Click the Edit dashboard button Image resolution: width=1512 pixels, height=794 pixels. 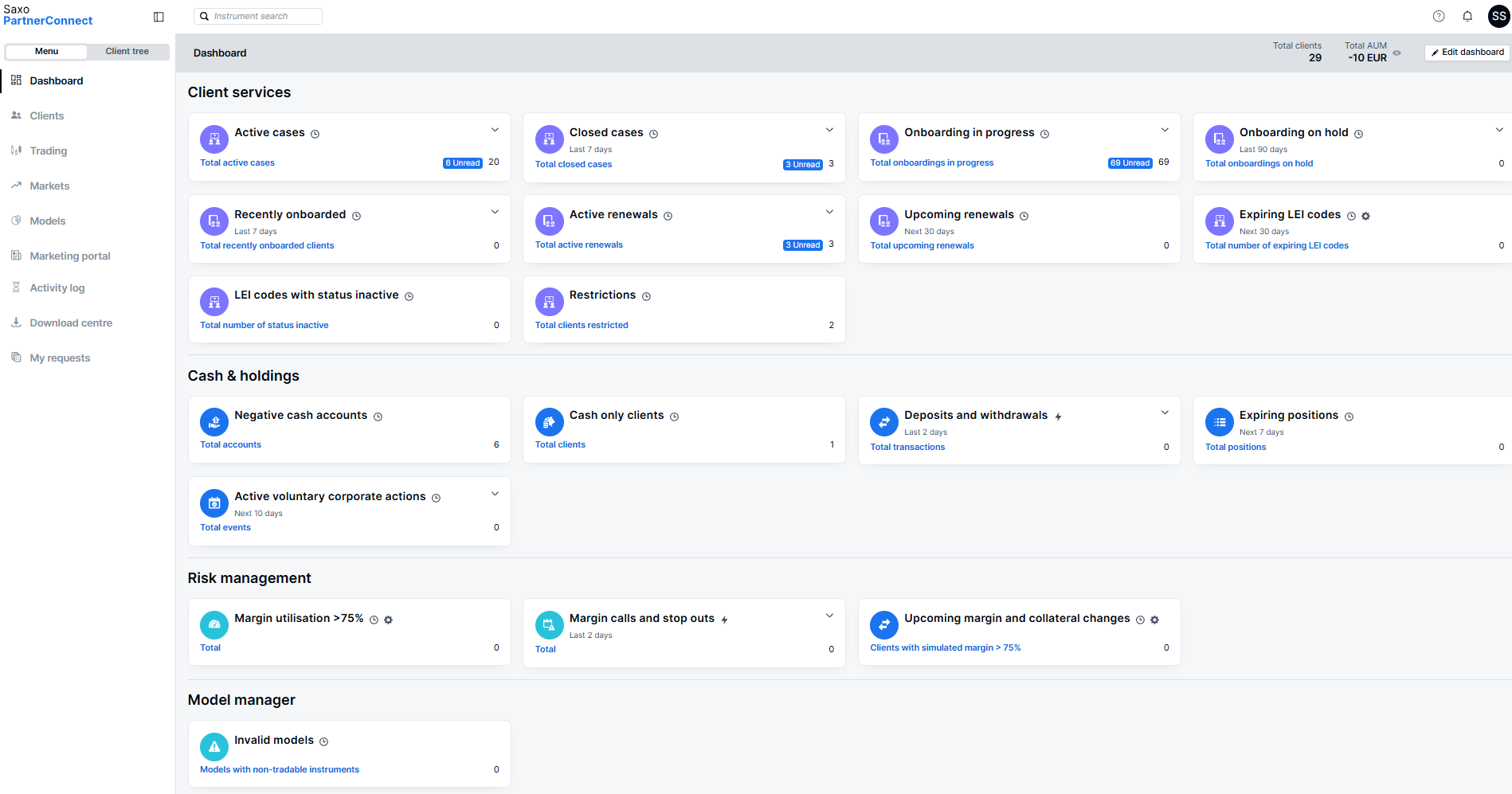click(1467, 53)
